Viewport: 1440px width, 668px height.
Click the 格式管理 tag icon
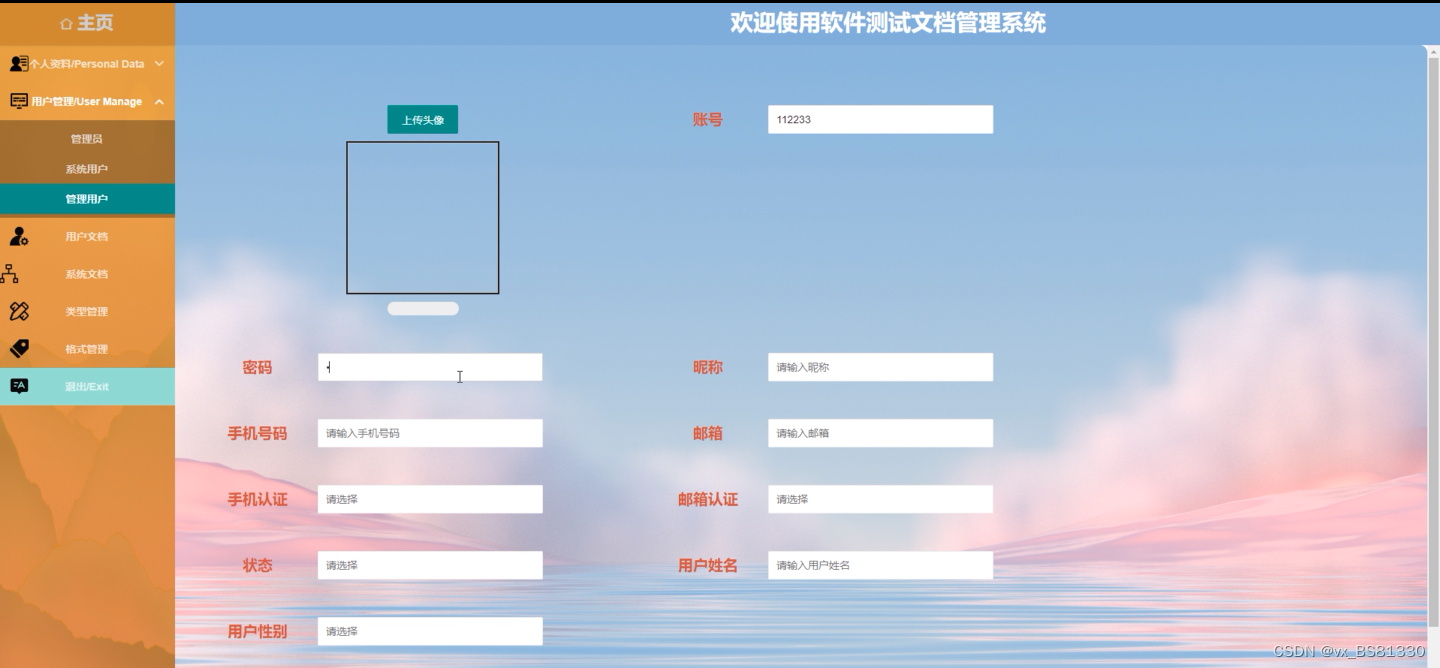pyautogui.click(x=19, y=349)
